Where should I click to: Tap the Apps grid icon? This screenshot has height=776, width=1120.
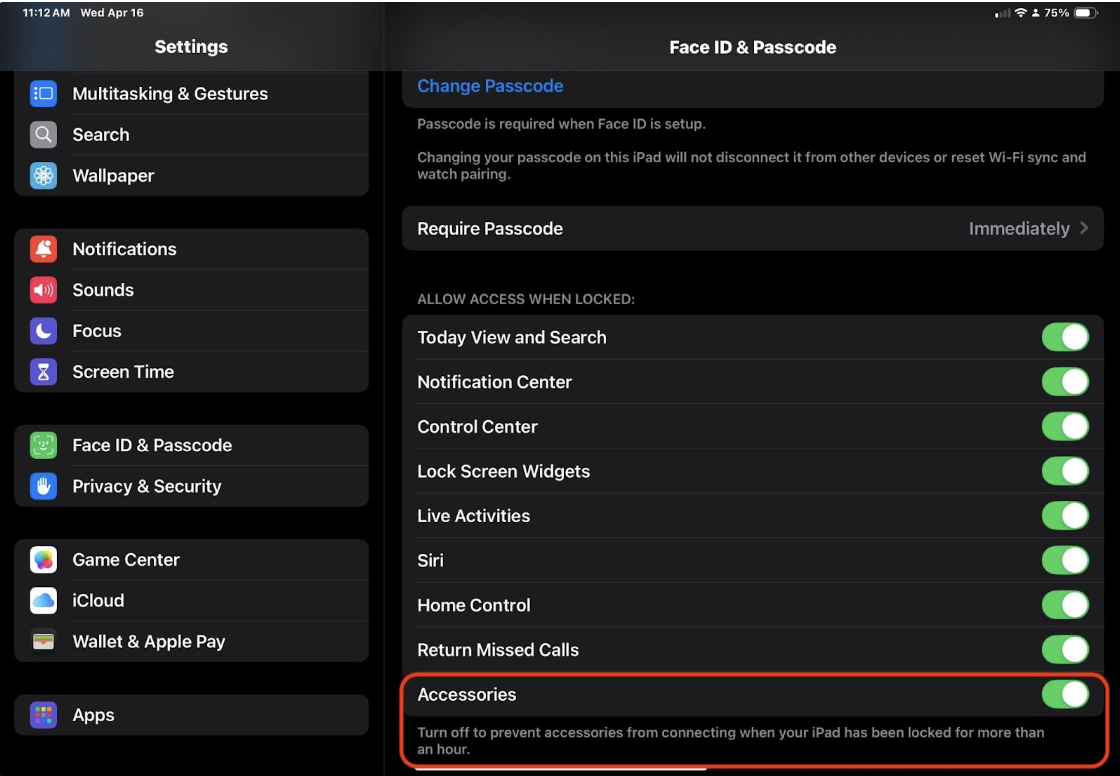point(44,715)
